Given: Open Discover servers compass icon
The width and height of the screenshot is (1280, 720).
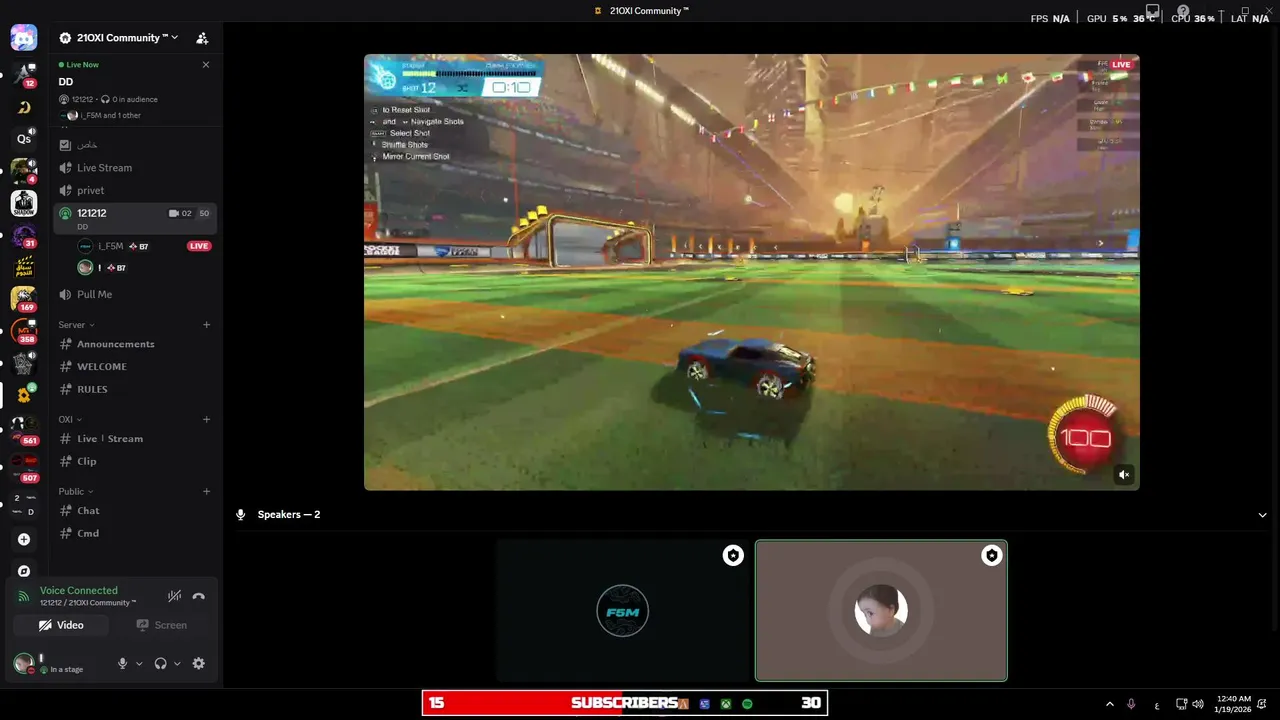Looking at the screenshot, I should click(24, 571).
